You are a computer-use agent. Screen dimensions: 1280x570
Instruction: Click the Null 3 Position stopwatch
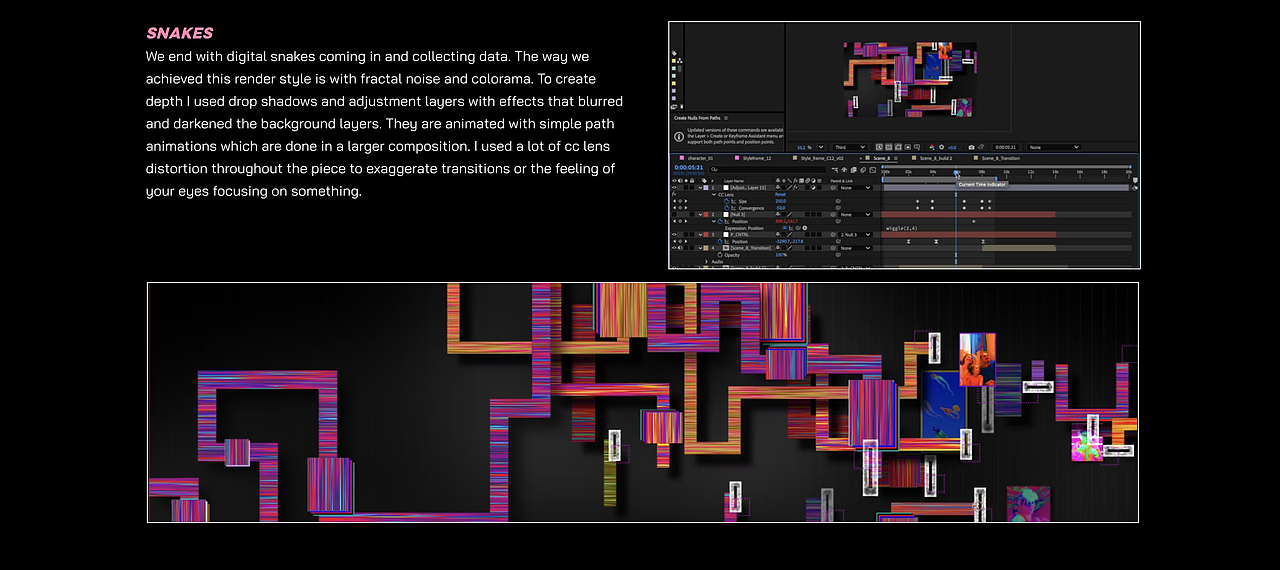point(720,221)
